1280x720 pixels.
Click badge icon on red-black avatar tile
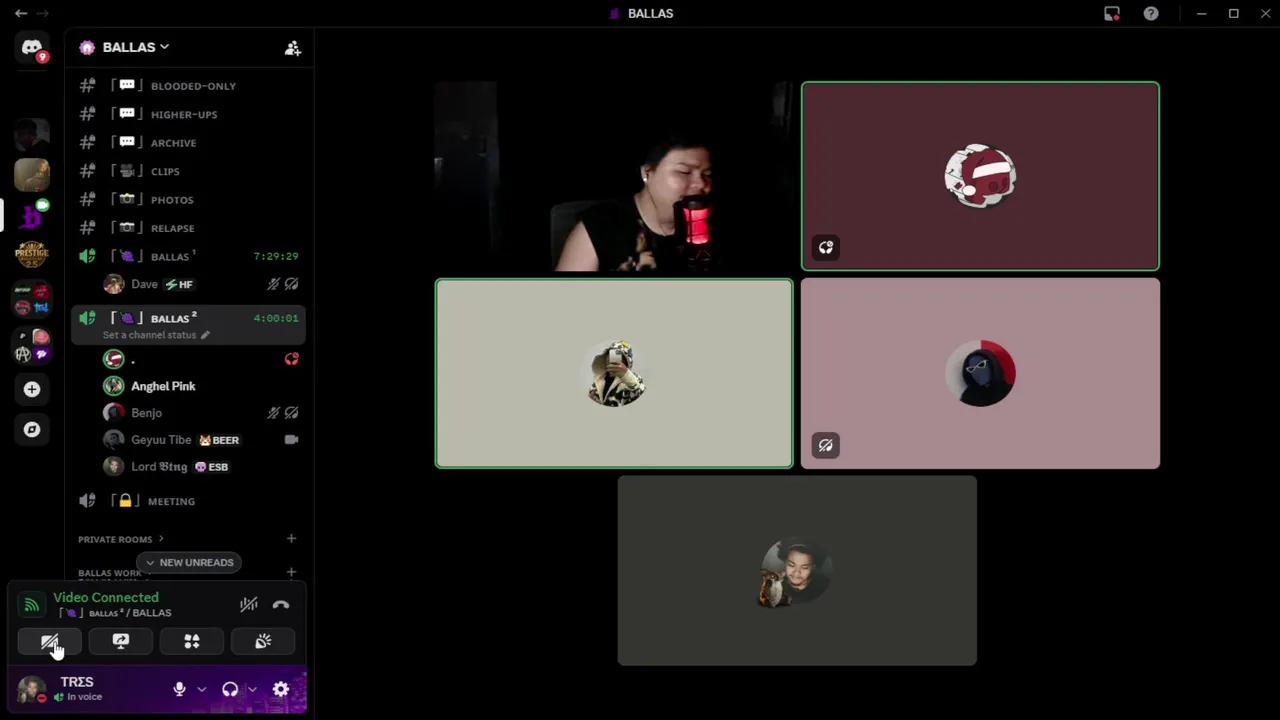[x=826, y=445]
